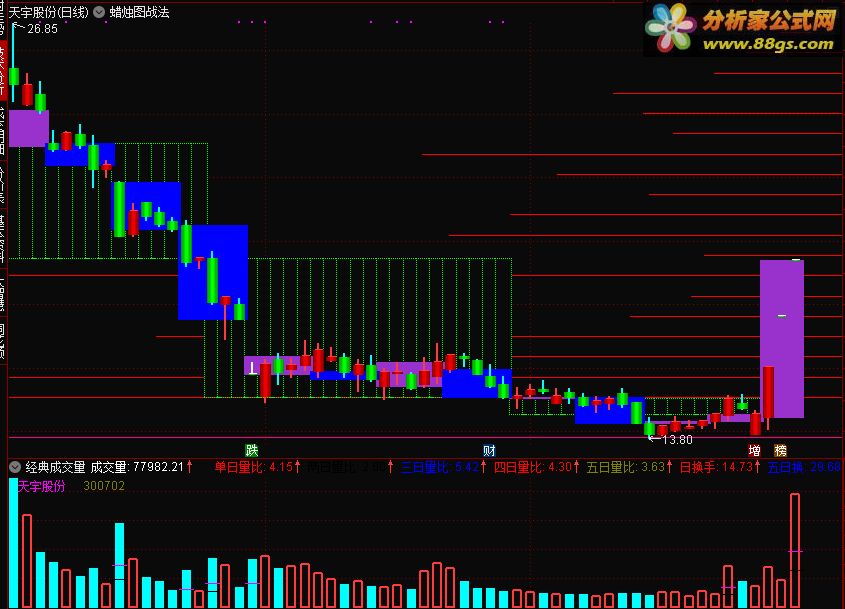The width and height of the screenshot is (845, 609).
Task: Click the stock code 300702
Action: coord(104,486)
